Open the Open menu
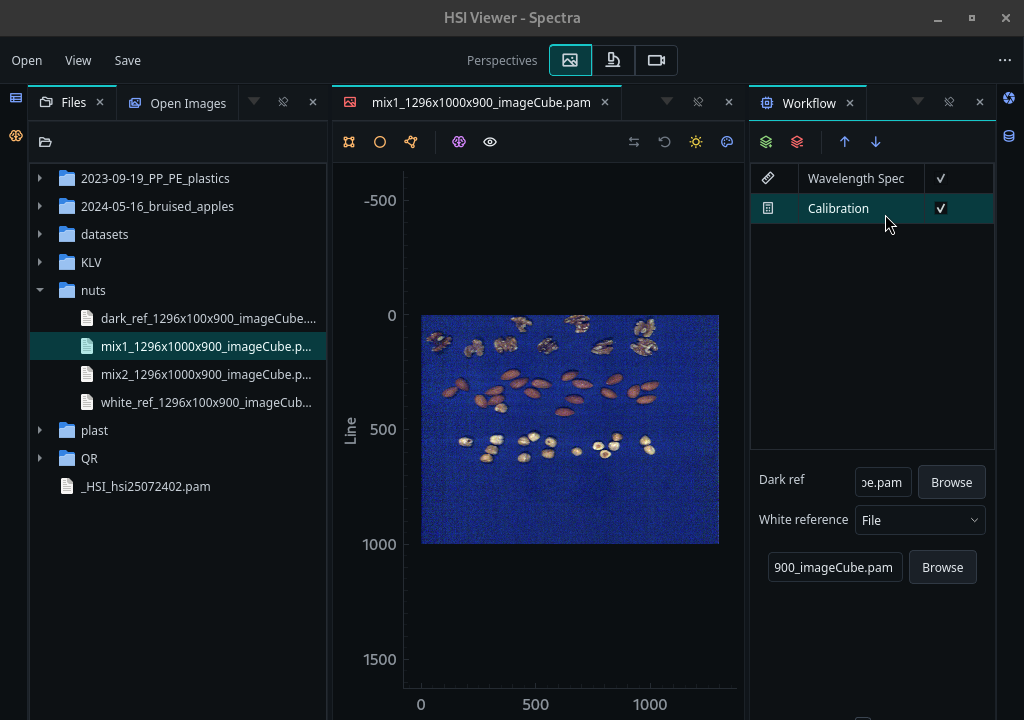The image size is (1024, 720). click(x=27, y=60)
